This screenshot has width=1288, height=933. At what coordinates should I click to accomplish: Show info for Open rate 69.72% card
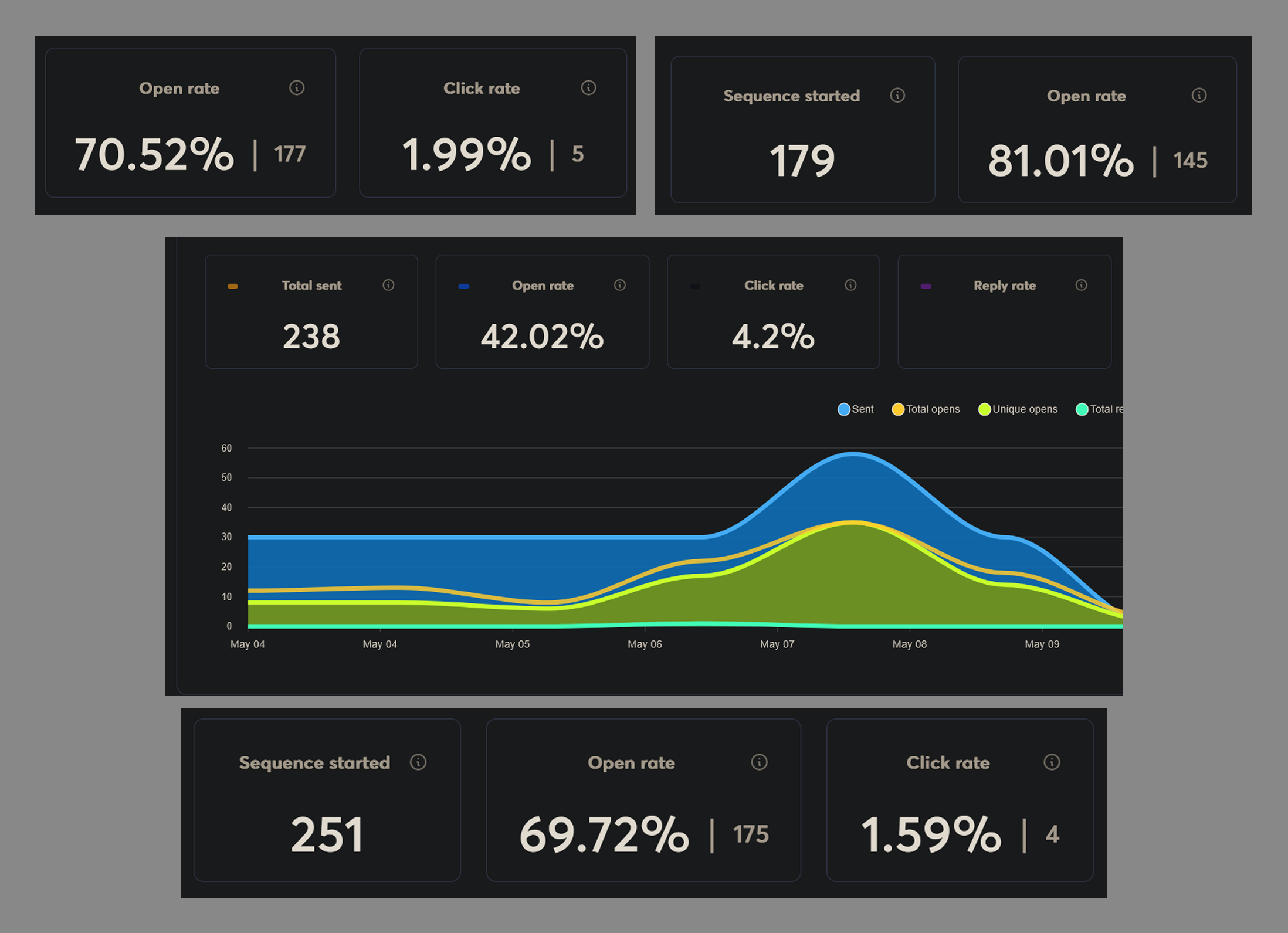[759, 762]
